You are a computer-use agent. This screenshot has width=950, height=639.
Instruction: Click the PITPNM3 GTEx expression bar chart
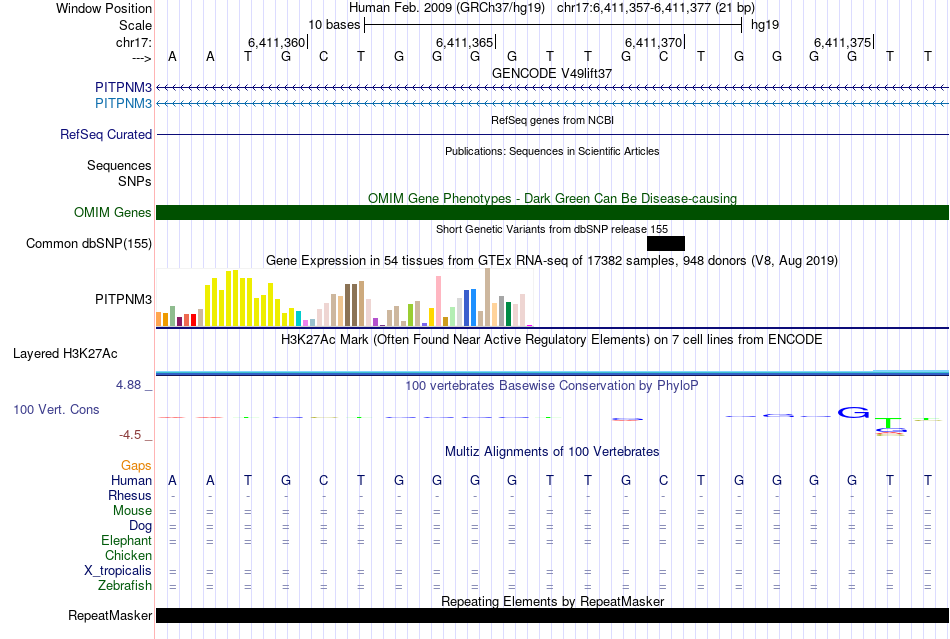(x=344, y=297)
